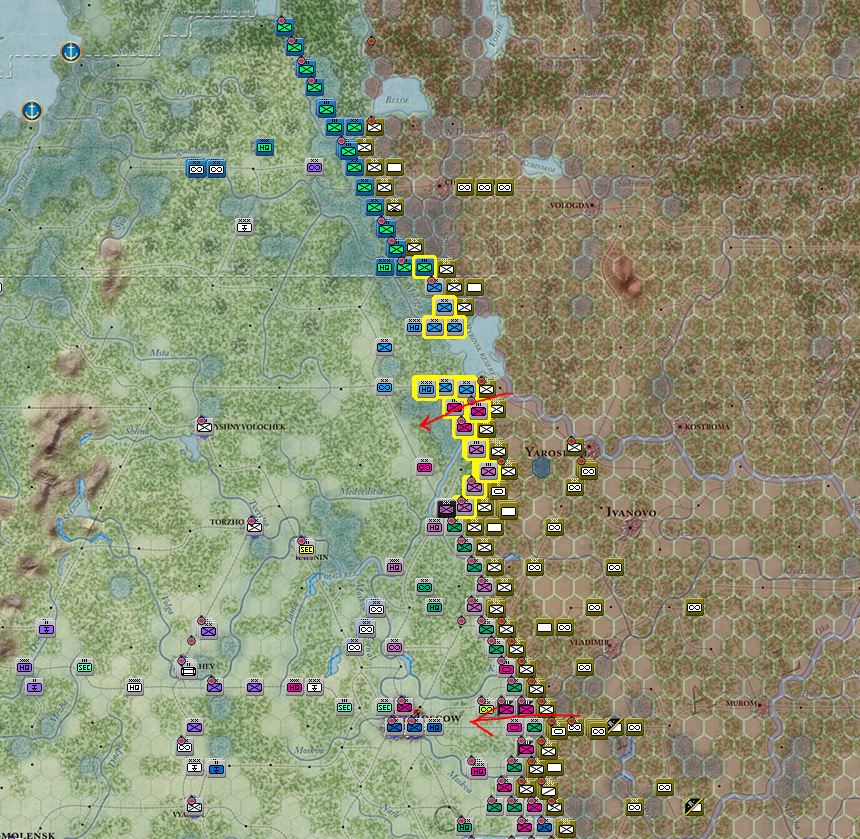Select the black-highlighted purple infantry counter
Screen dimensions: 860x839
pyautogui.click(x=446, y=508)
